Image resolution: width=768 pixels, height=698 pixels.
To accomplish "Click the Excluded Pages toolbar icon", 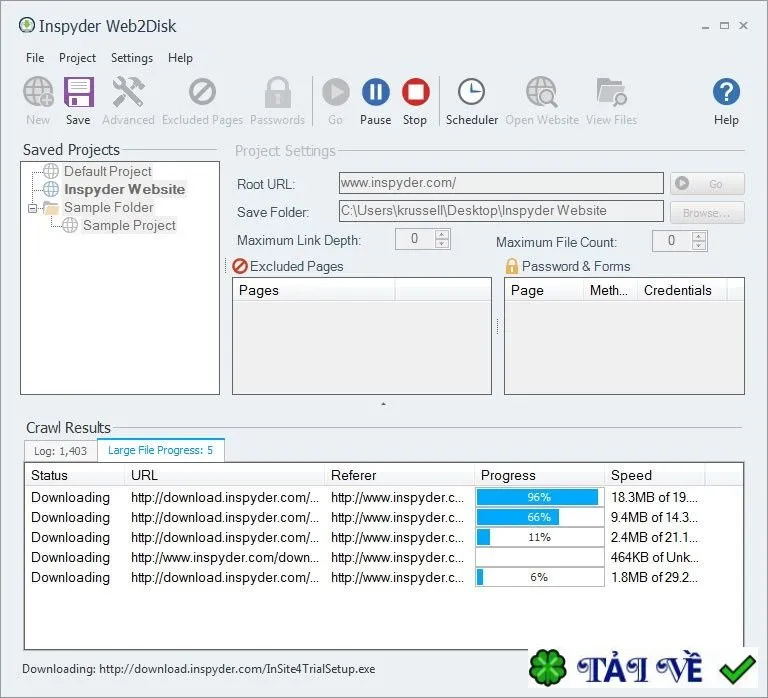I will point(202,92).
